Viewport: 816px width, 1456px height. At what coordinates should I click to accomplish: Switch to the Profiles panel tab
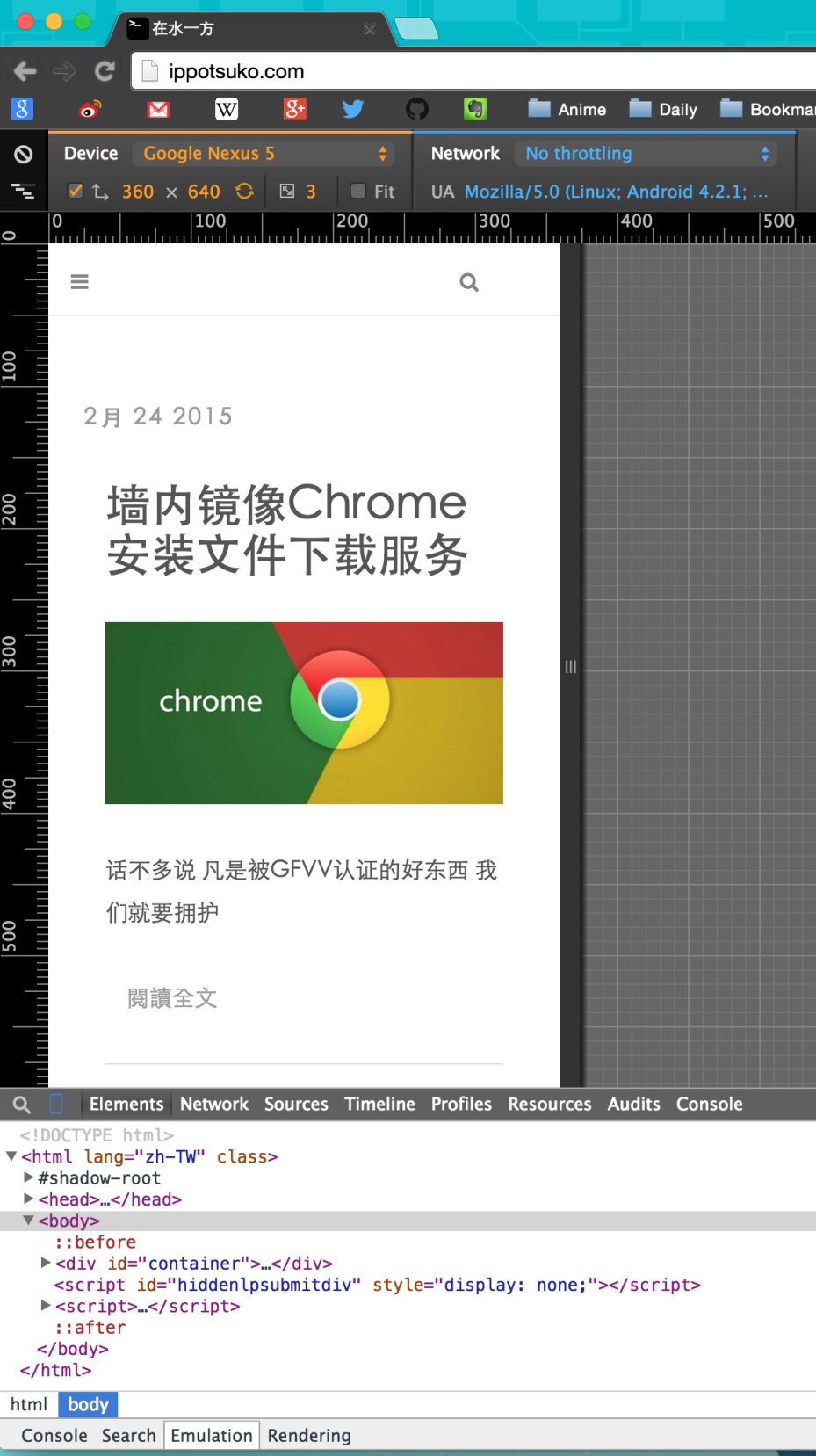point(461,1105)
